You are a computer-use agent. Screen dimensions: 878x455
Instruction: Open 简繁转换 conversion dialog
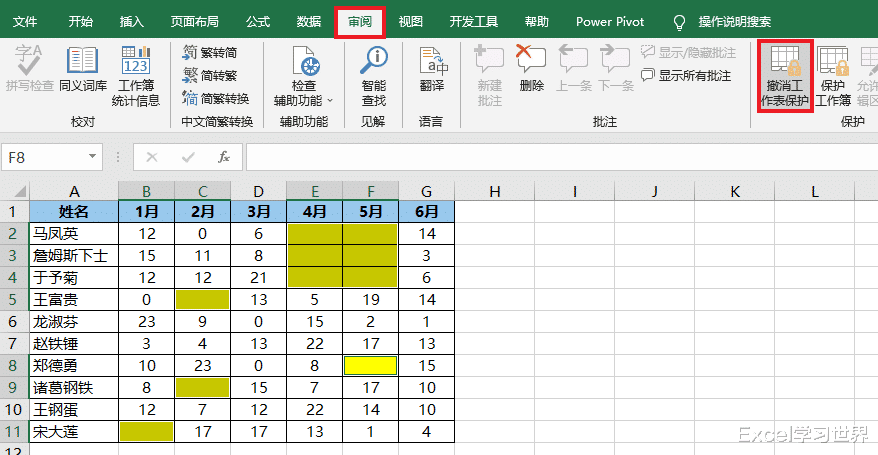point(216,98)
